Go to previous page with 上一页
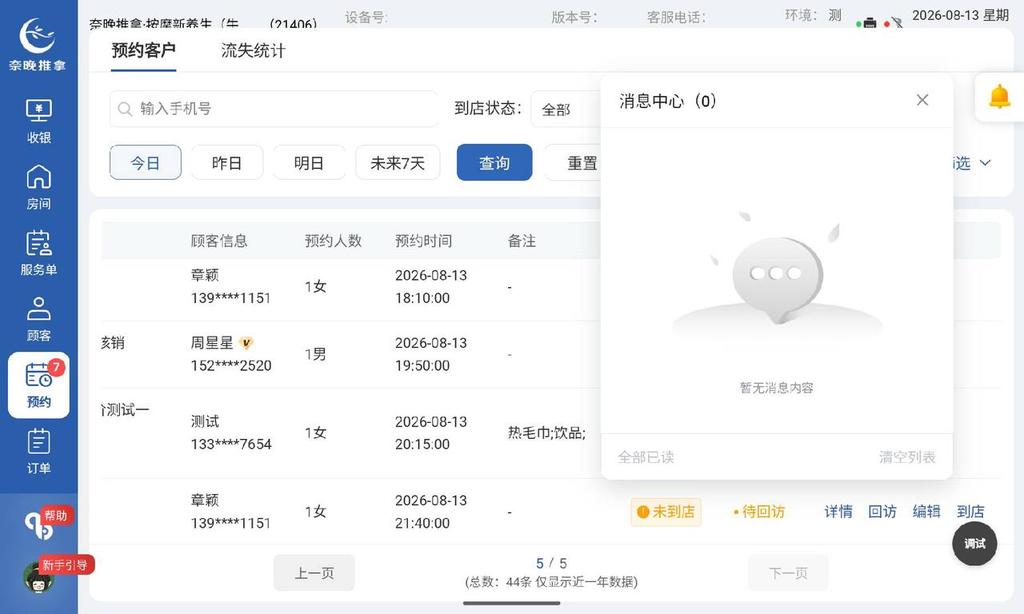Image resolution: width=1024 pixels, height=614 pixels. [314, 573]
